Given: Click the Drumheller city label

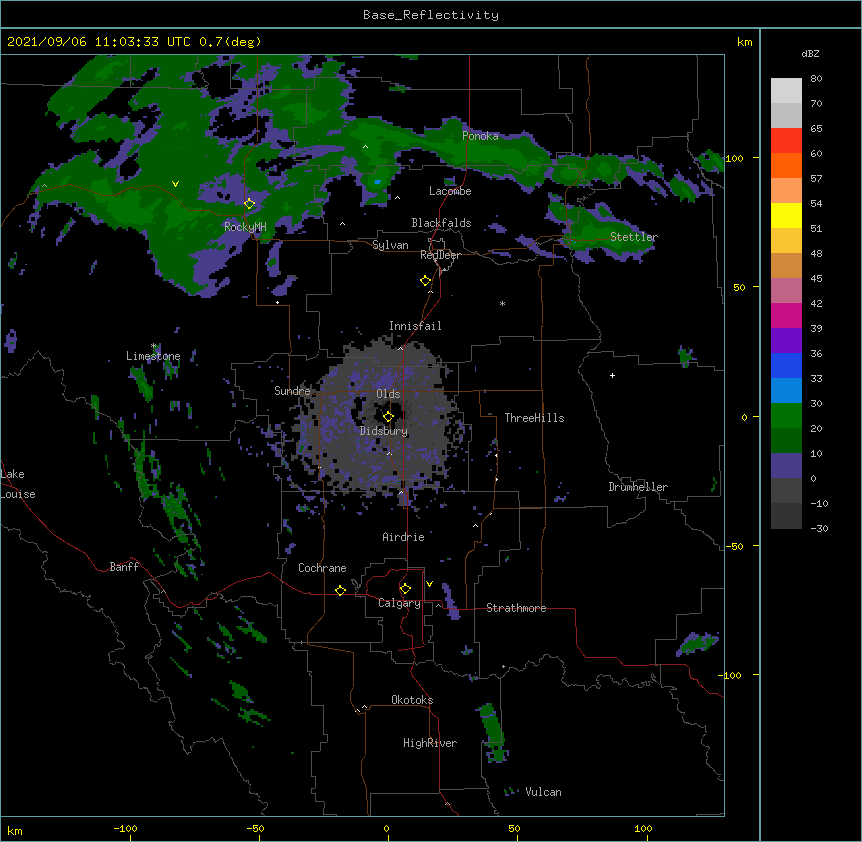Looking at the screenshot, I should coord(638,487).
